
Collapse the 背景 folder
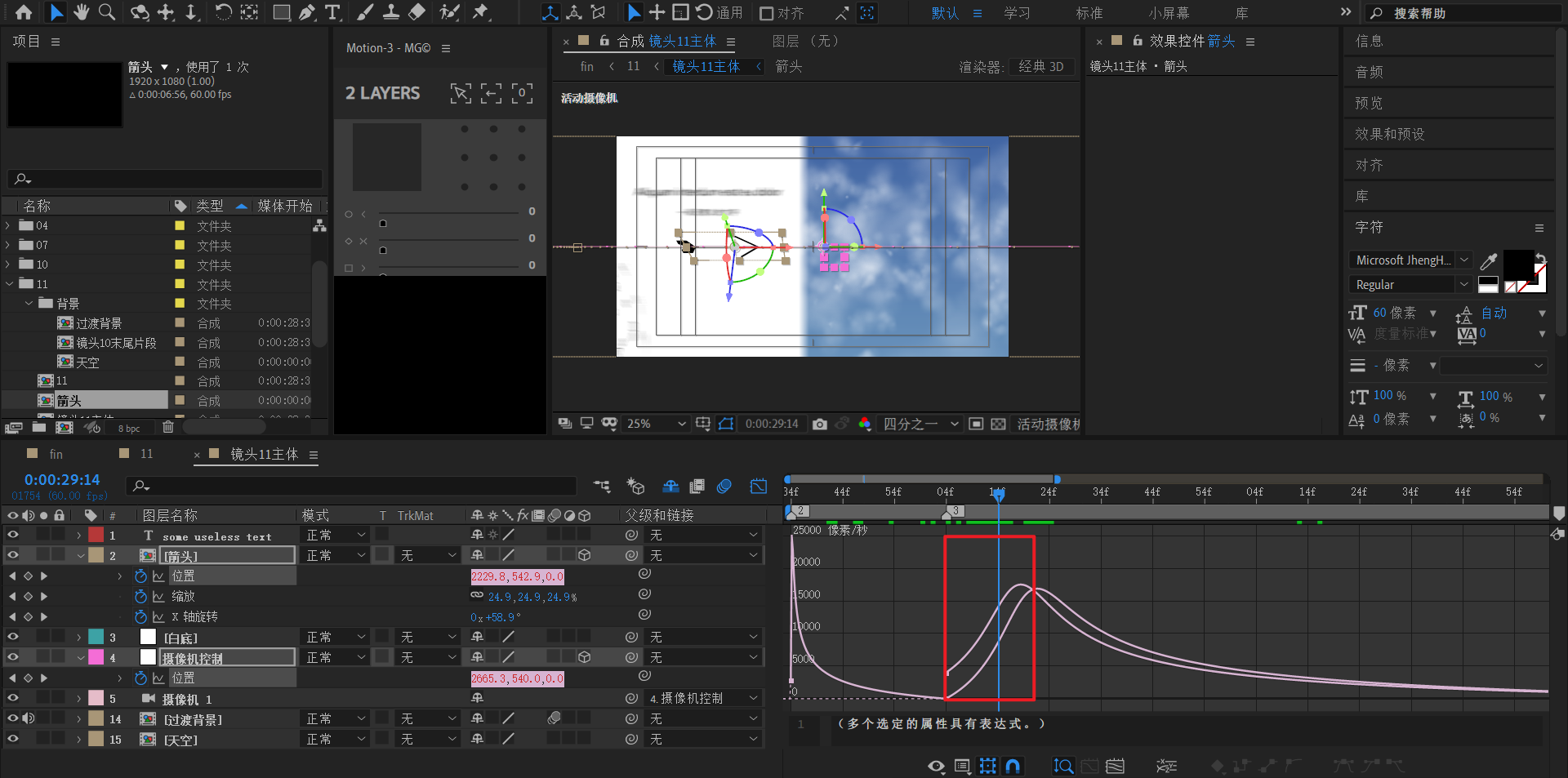pyautogui.click(x=29, y=304)
